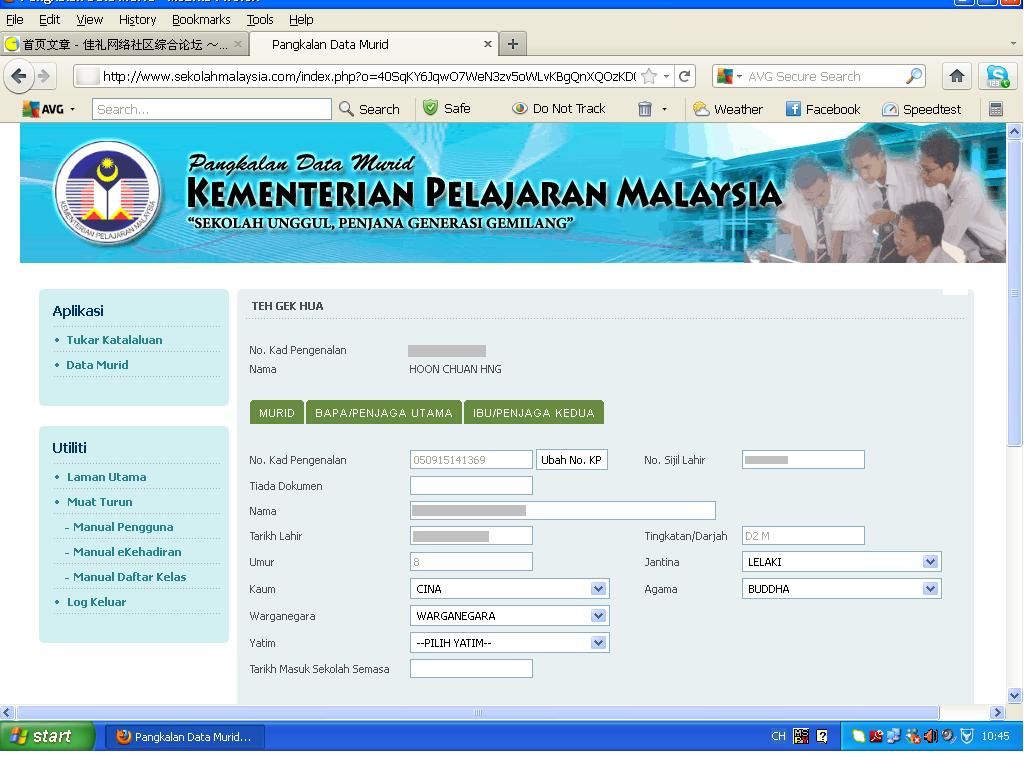1024x768 pixels.
Task: Click the browser back arrow button
Action: 19,76
